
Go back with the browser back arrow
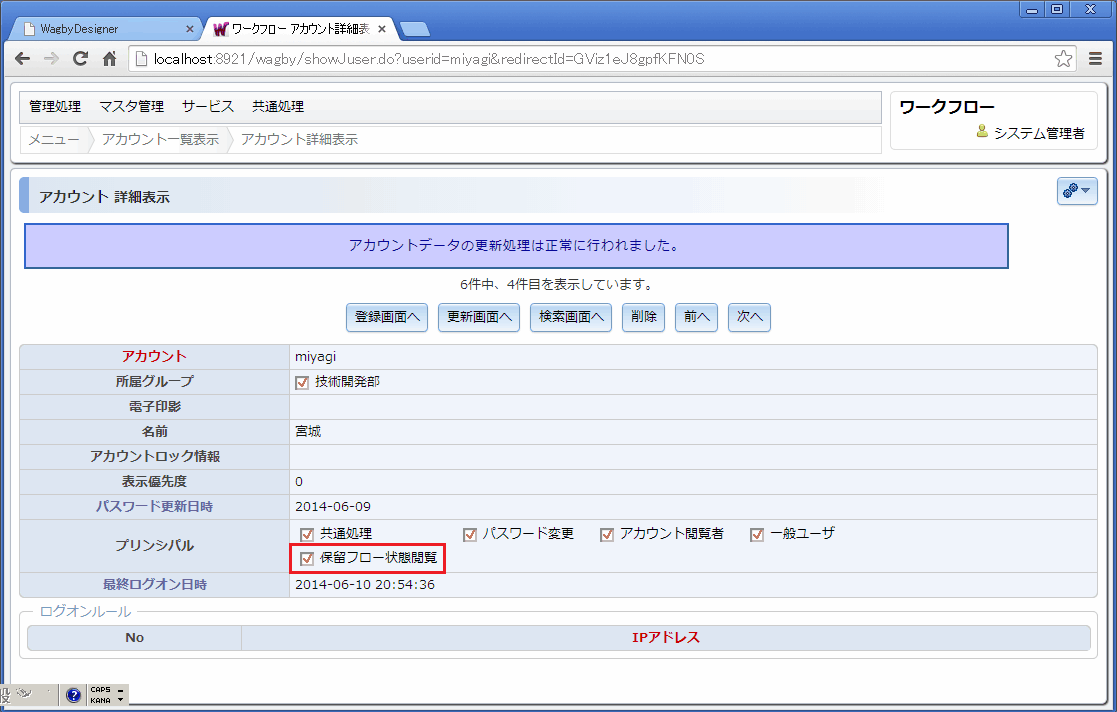[23, 58]
